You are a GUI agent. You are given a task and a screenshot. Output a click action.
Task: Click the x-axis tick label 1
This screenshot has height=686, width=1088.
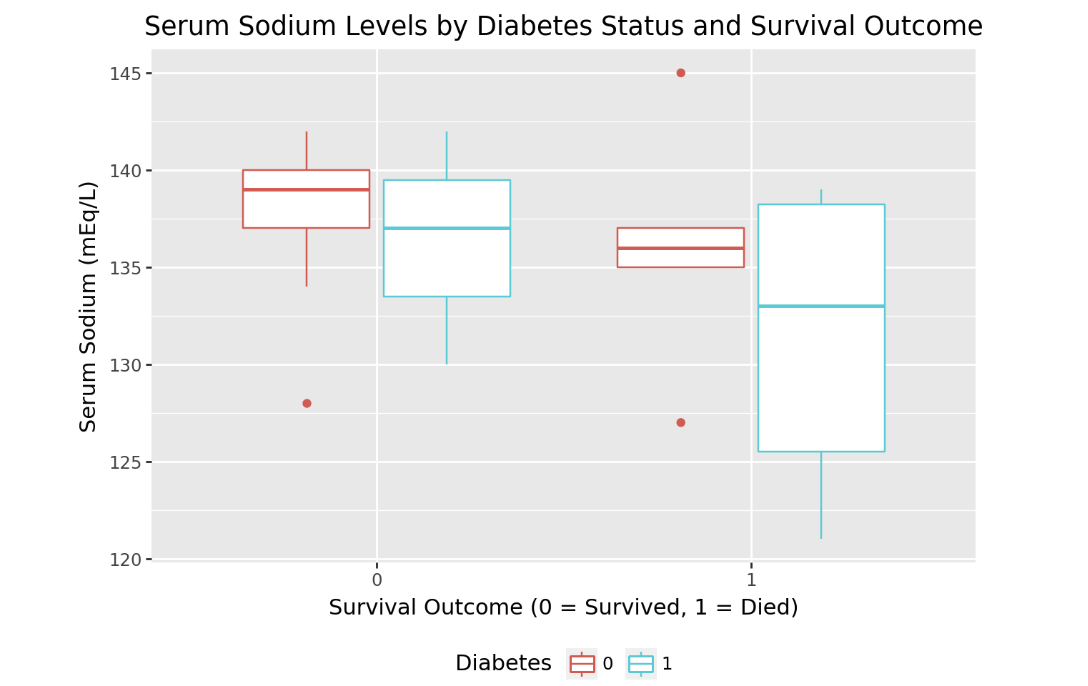(751, 580)
